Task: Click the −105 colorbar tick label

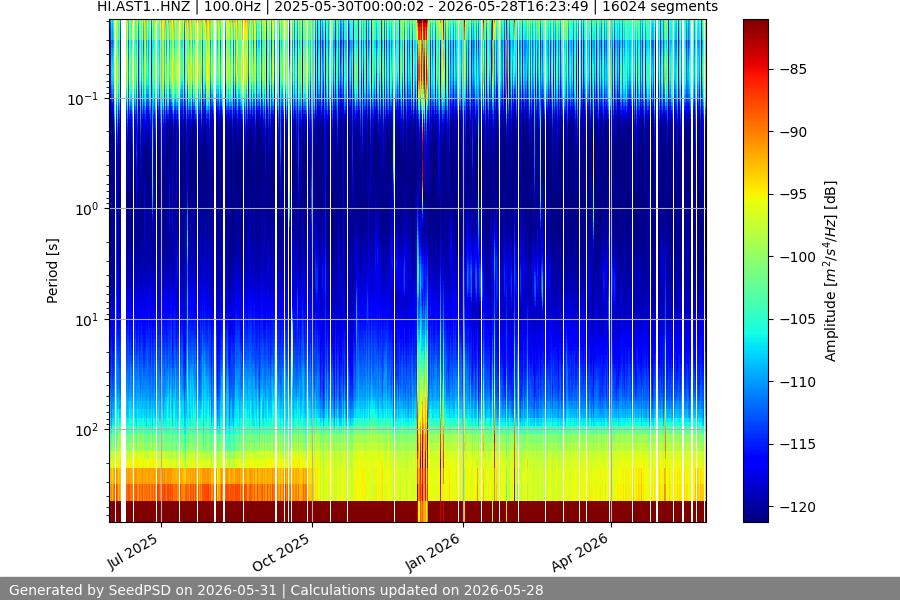Action: 798,319
